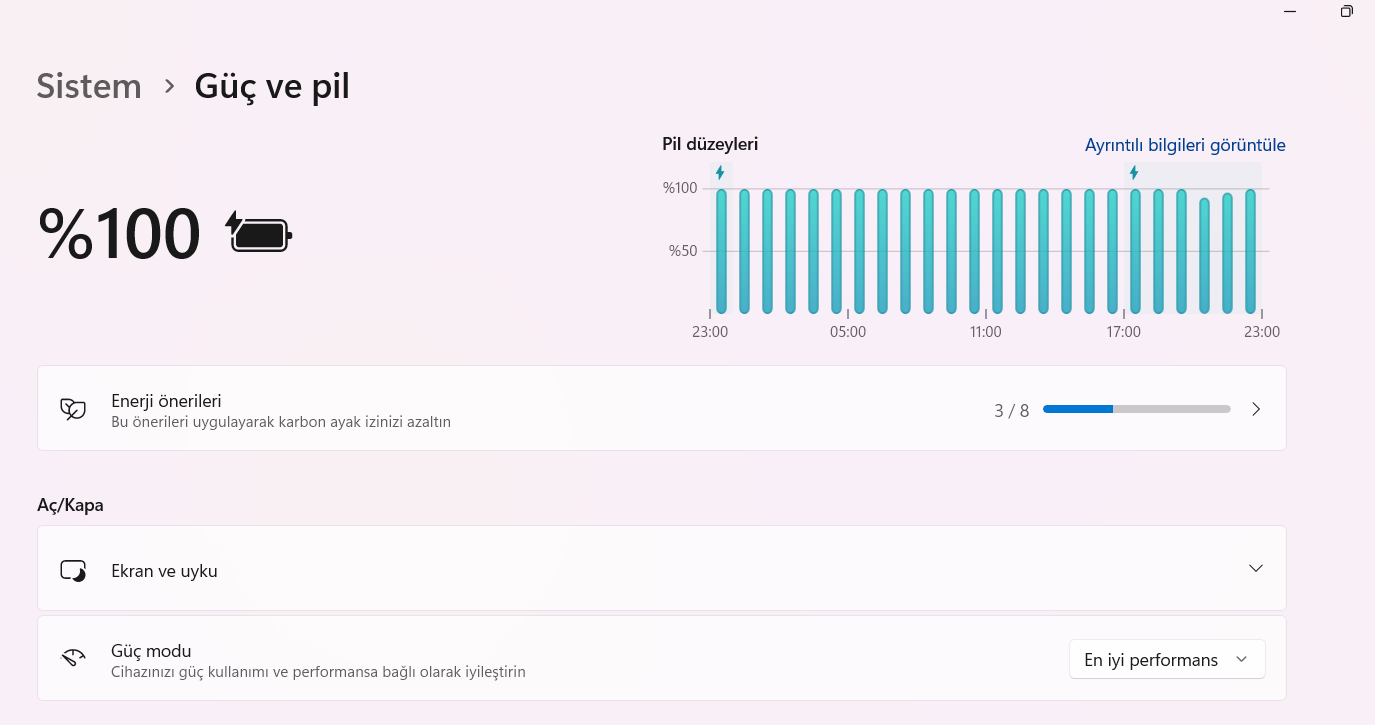Viewport: 1375px width, 725px height.
Task: Click the Güç modu gauge icon
Action: (x=73, y=658)
